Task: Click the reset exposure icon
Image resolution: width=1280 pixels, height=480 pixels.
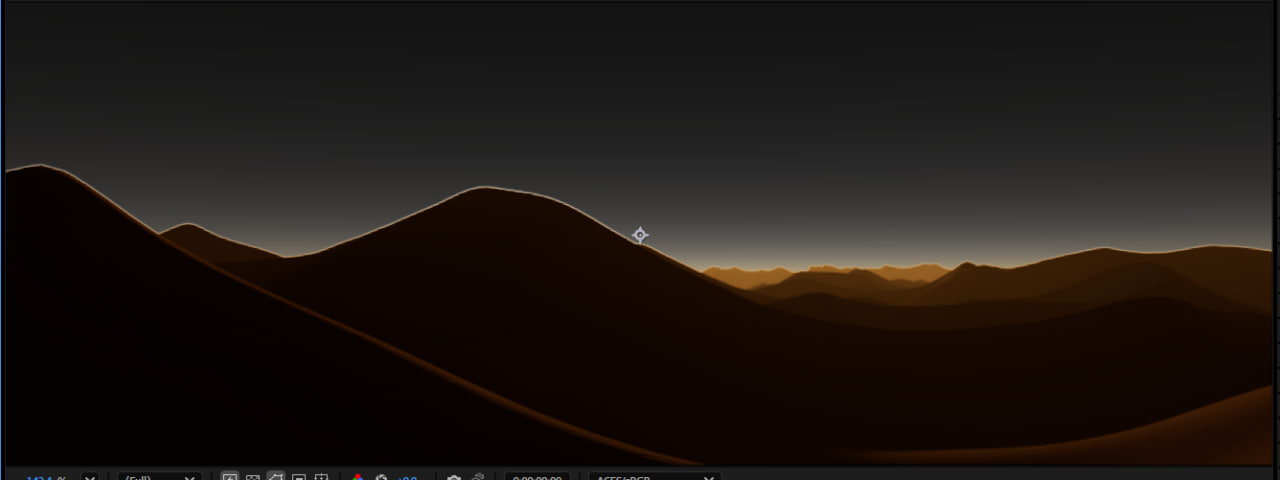Action: coord(381,477)
